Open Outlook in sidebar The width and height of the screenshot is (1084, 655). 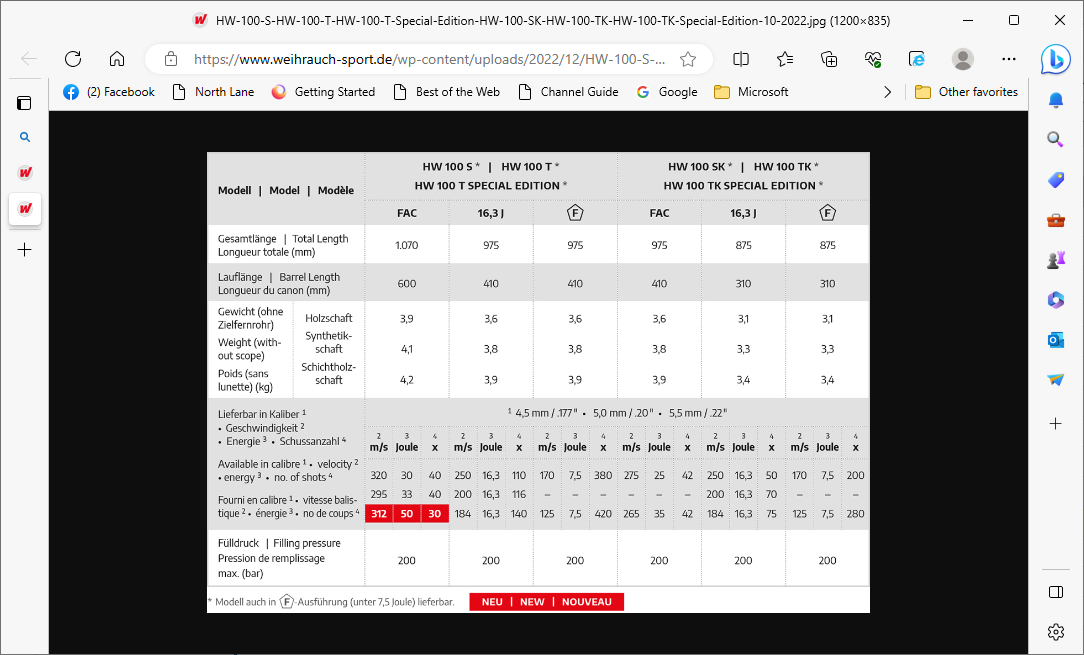[x=1056, y=340]
